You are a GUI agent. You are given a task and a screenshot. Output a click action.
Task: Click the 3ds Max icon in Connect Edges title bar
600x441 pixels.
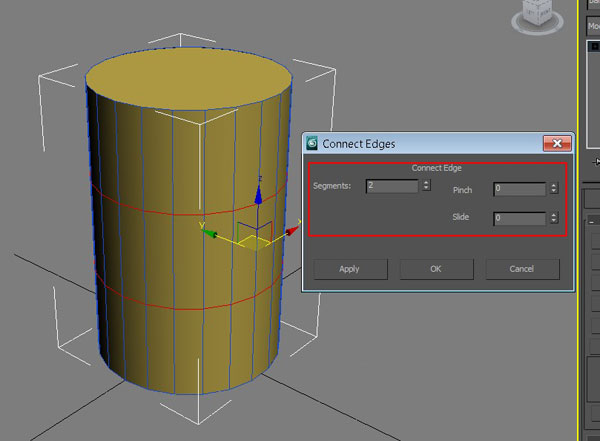click(x=312, y=144)
